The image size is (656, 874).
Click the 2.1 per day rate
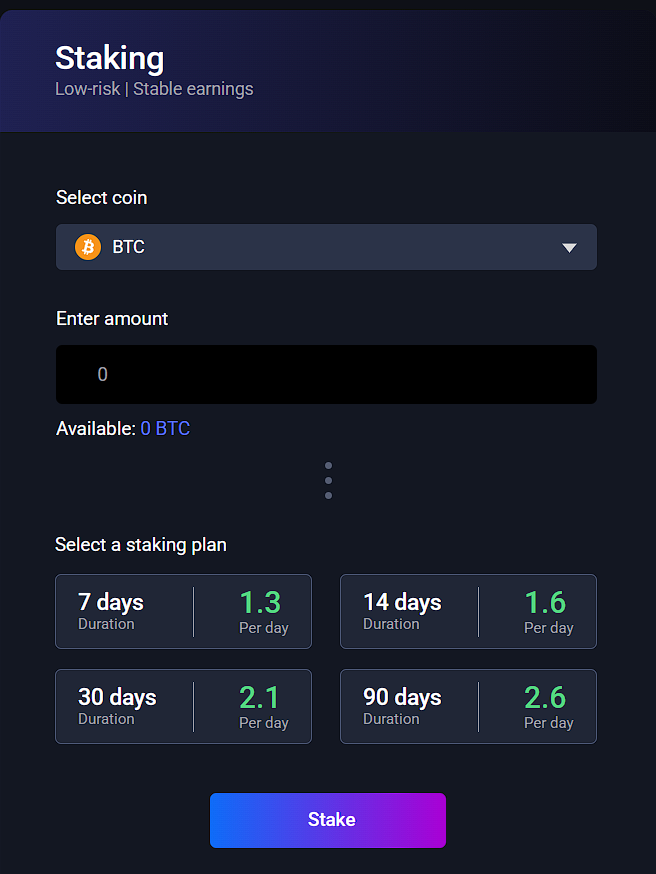tap(260, 698)
